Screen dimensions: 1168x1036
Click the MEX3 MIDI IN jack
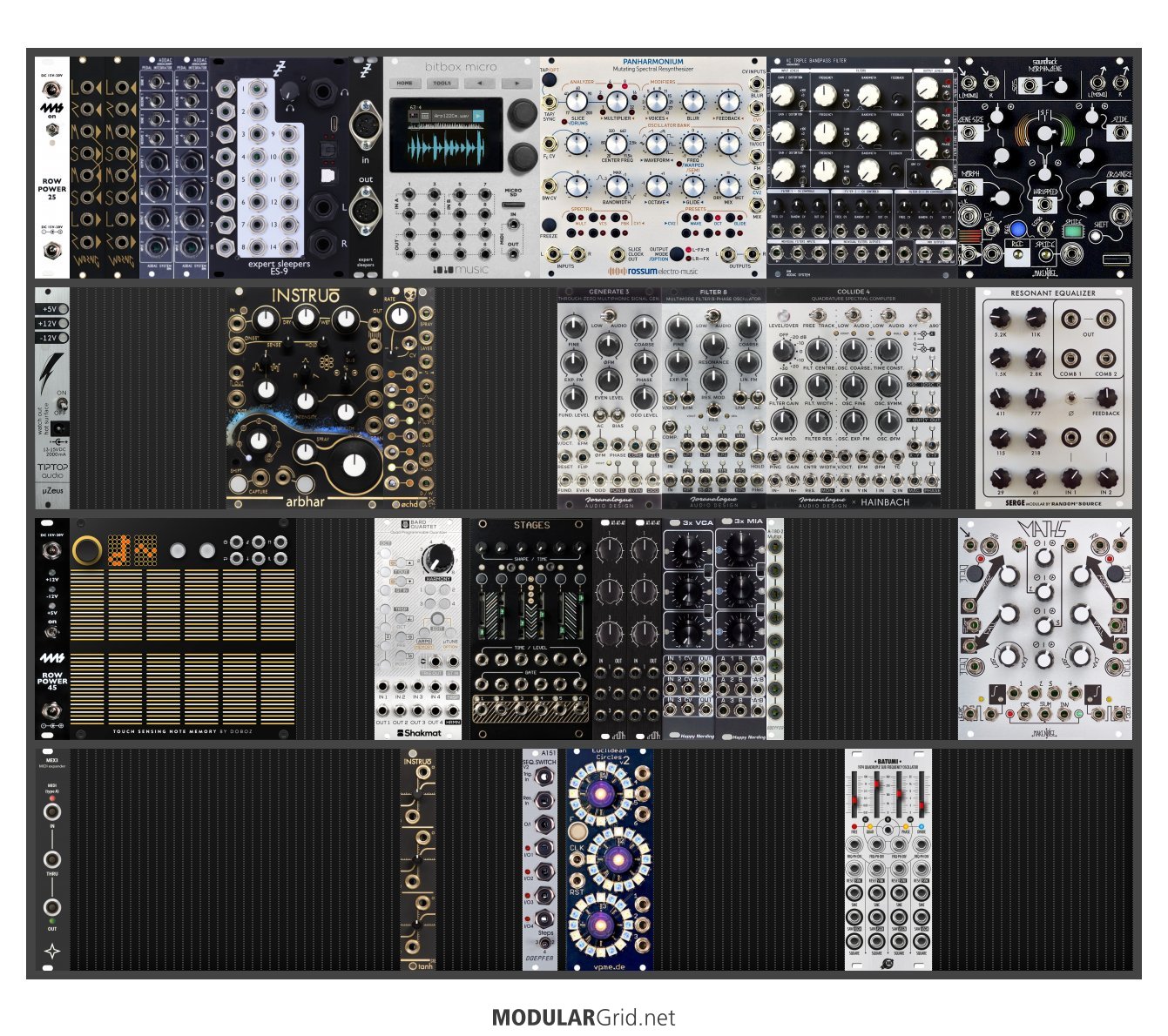tap(52, 812)
